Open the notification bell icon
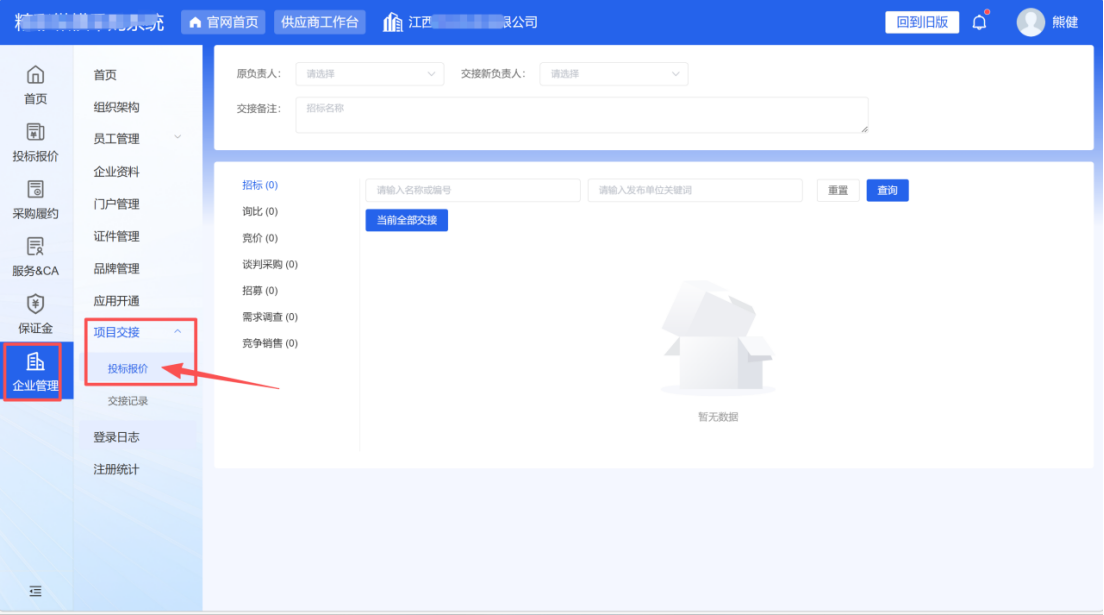Image resolution: width=1104 pixels, height=615 pixels. tap(979, 22)
